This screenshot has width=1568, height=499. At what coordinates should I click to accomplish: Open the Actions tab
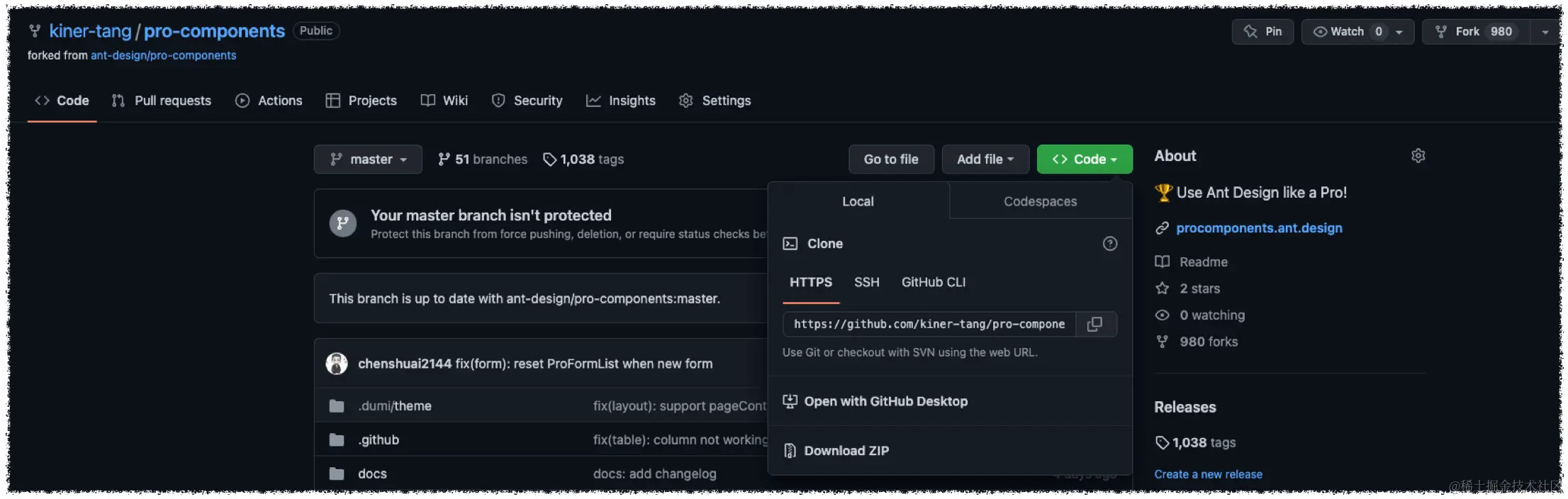pos(269,101)
